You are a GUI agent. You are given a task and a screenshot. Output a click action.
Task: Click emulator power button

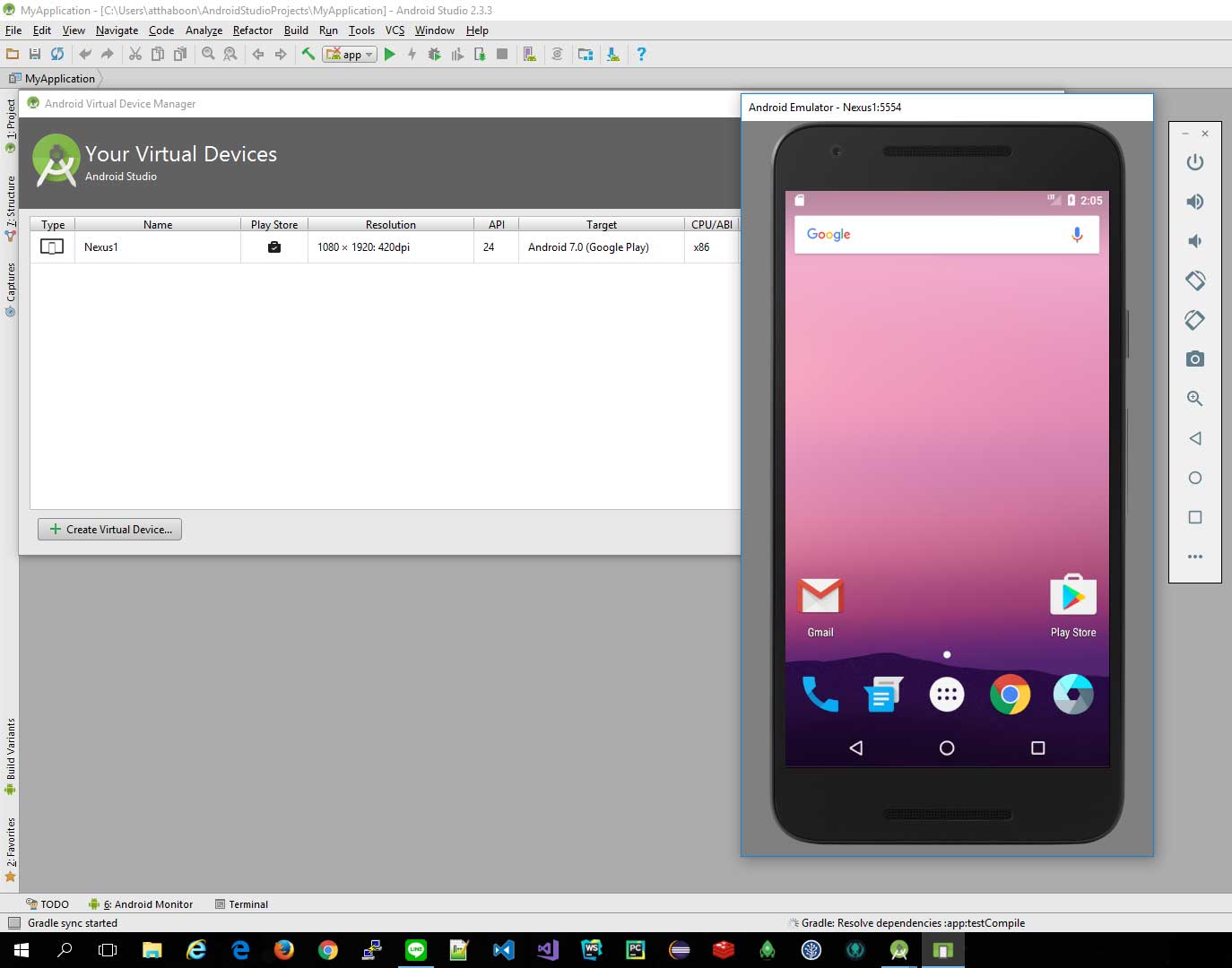[1194, 162]
